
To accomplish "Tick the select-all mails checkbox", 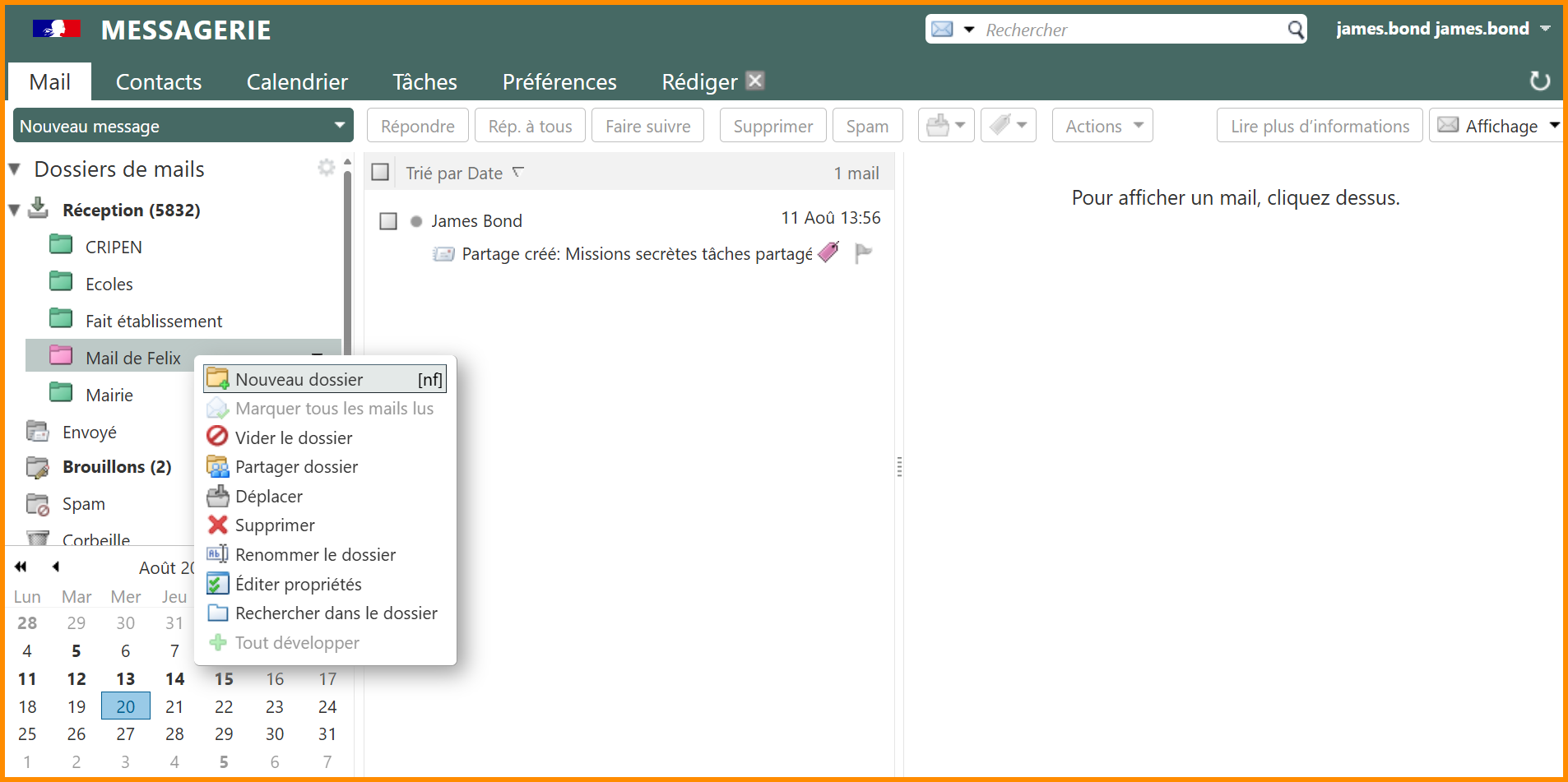I will [x=380, y=173].
